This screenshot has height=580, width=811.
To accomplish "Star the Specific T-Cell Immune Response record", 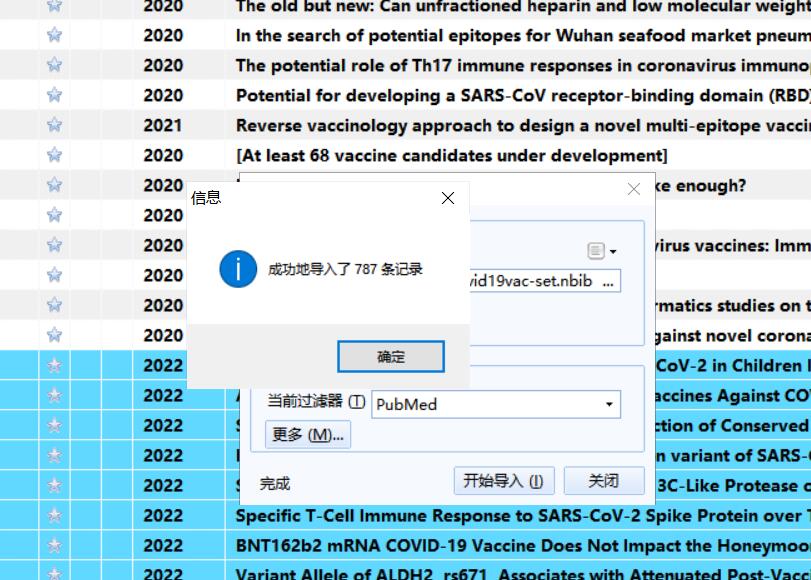I will pyautogui.click(x=54, y=515).
